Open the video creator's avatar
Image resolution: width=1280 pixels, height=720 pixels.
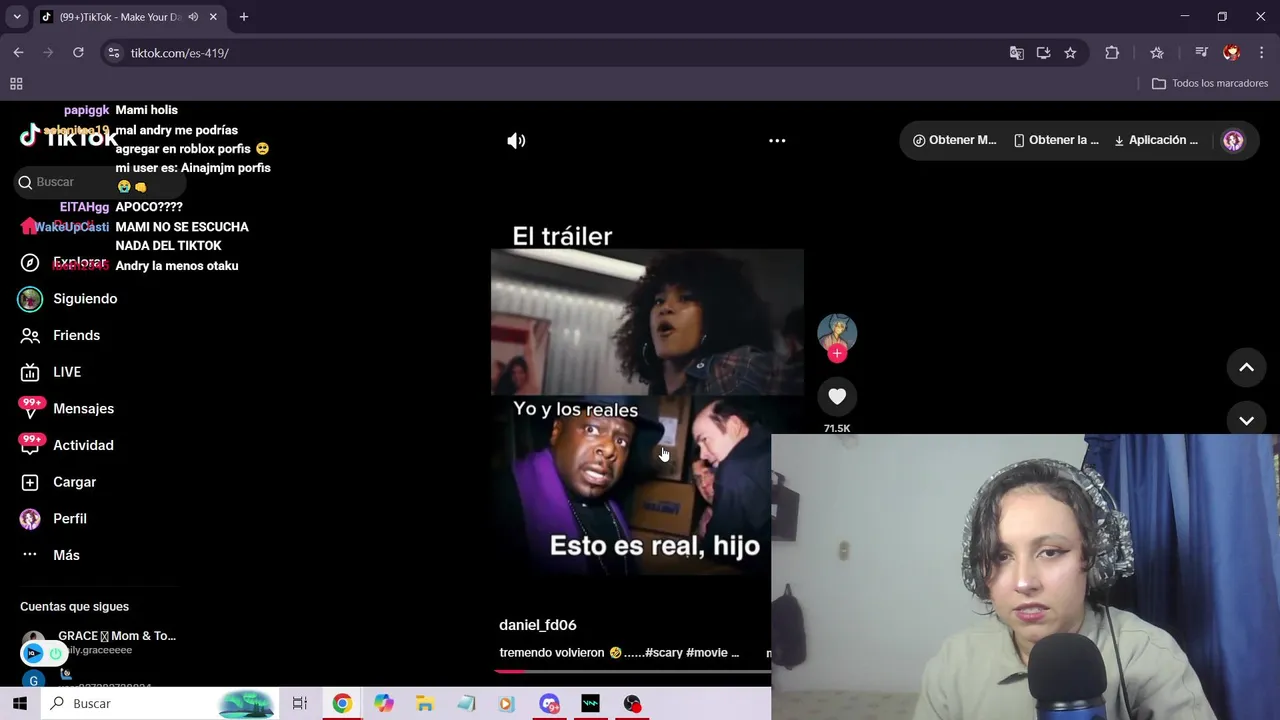pyautogui.click(x=837, y=333)
